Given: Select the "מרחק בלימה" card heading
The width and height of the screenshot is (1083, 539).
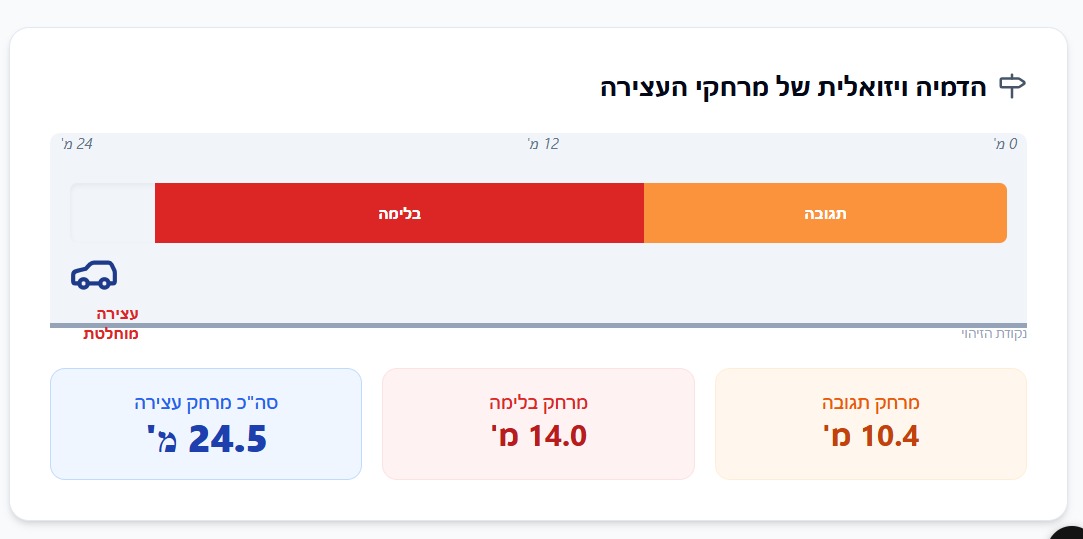Looking at the screenshot, I should [538, 403].
